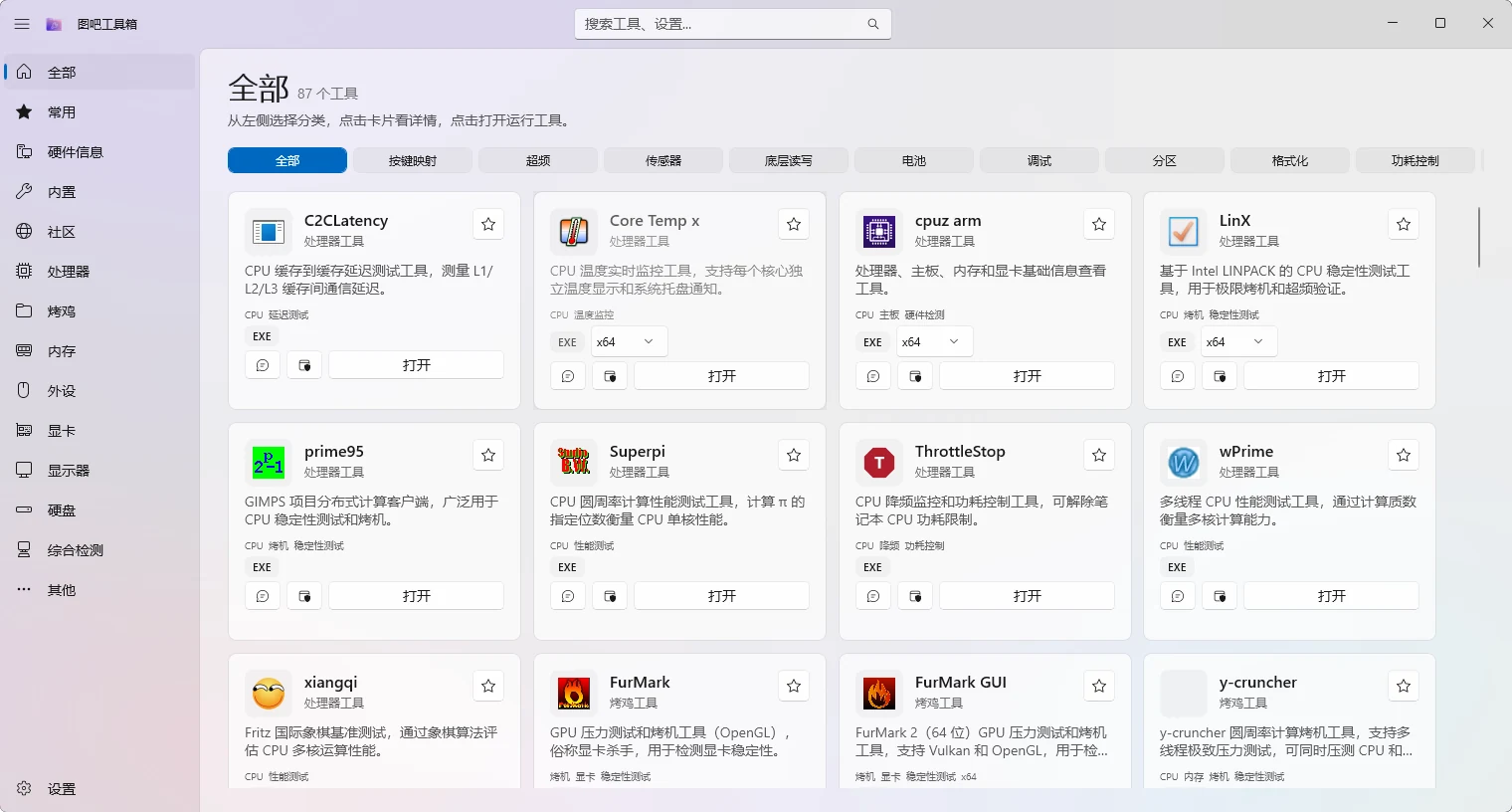Select the 格式化 filter tab

click(x=1290, y=160)
